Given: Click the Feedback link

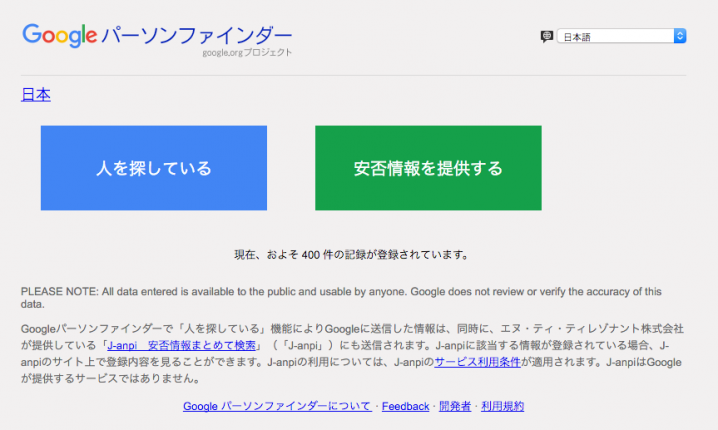Looking at the screenshot, I should click(x=405, y=406).
